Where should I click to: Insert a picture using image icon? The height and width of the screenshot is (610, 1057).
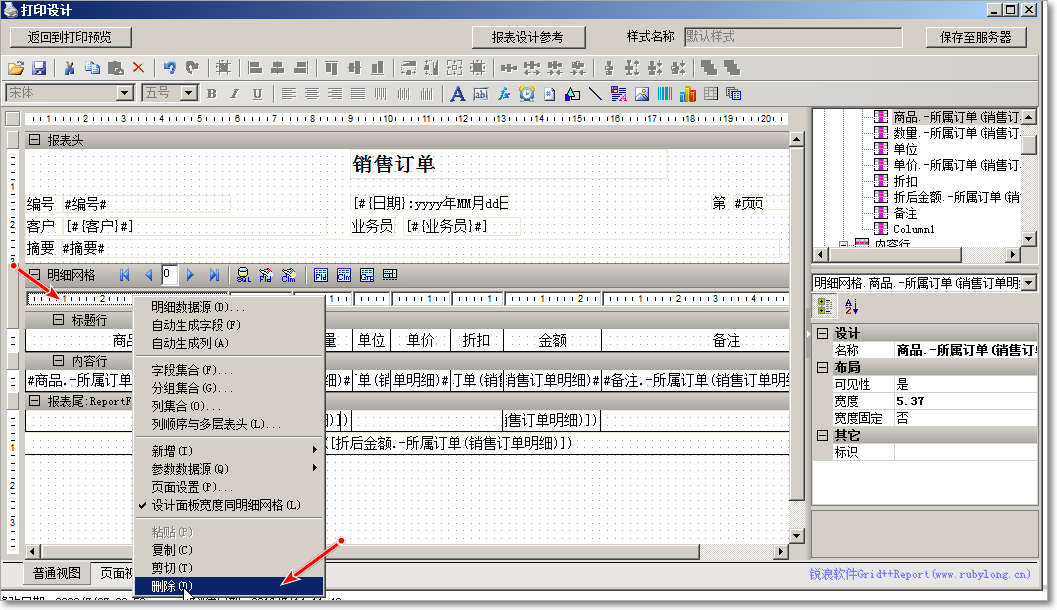pyautogui.click(x=642, y=94)
